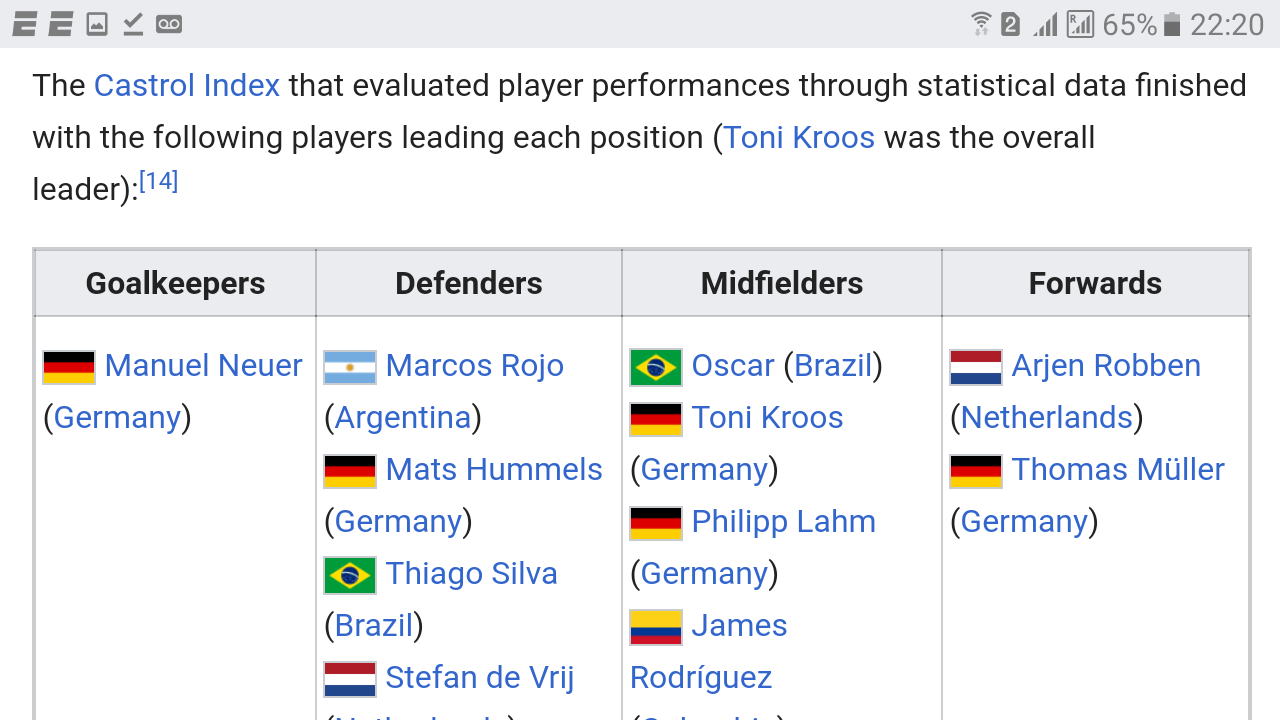Tap the voicemail icon in status bar
The image size is (1280, 720).
click(x=169, y=24)
